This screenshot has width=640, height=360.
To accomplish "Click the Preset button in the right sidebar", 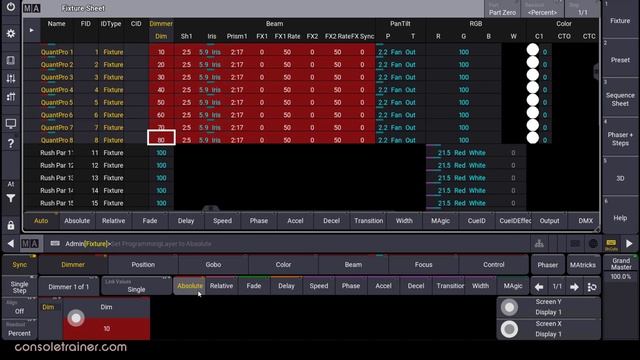I will pos(620,60).
